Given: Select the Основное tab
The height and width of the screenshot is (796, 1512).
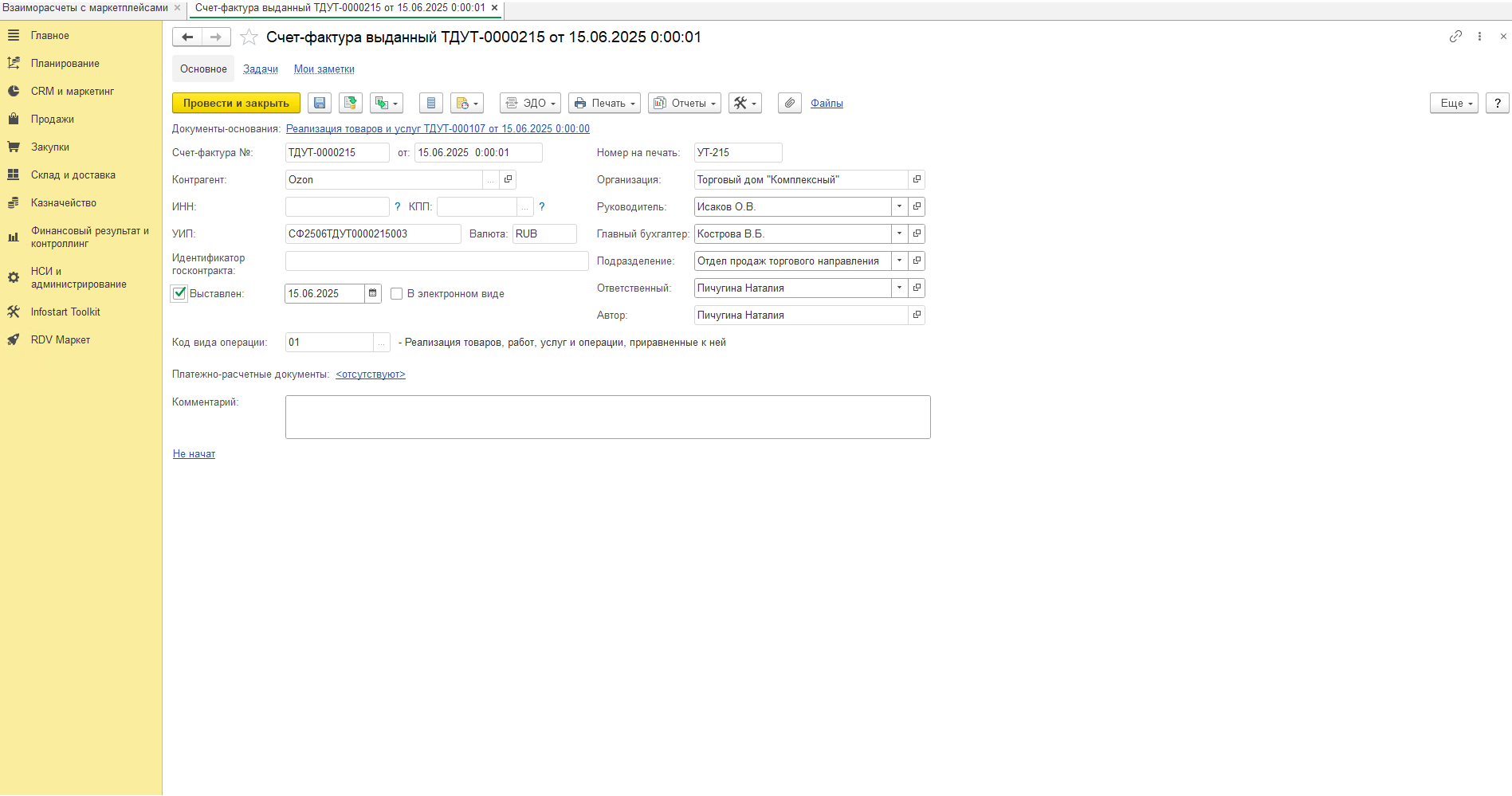Looking at the screenshot, I should point(203,69).
